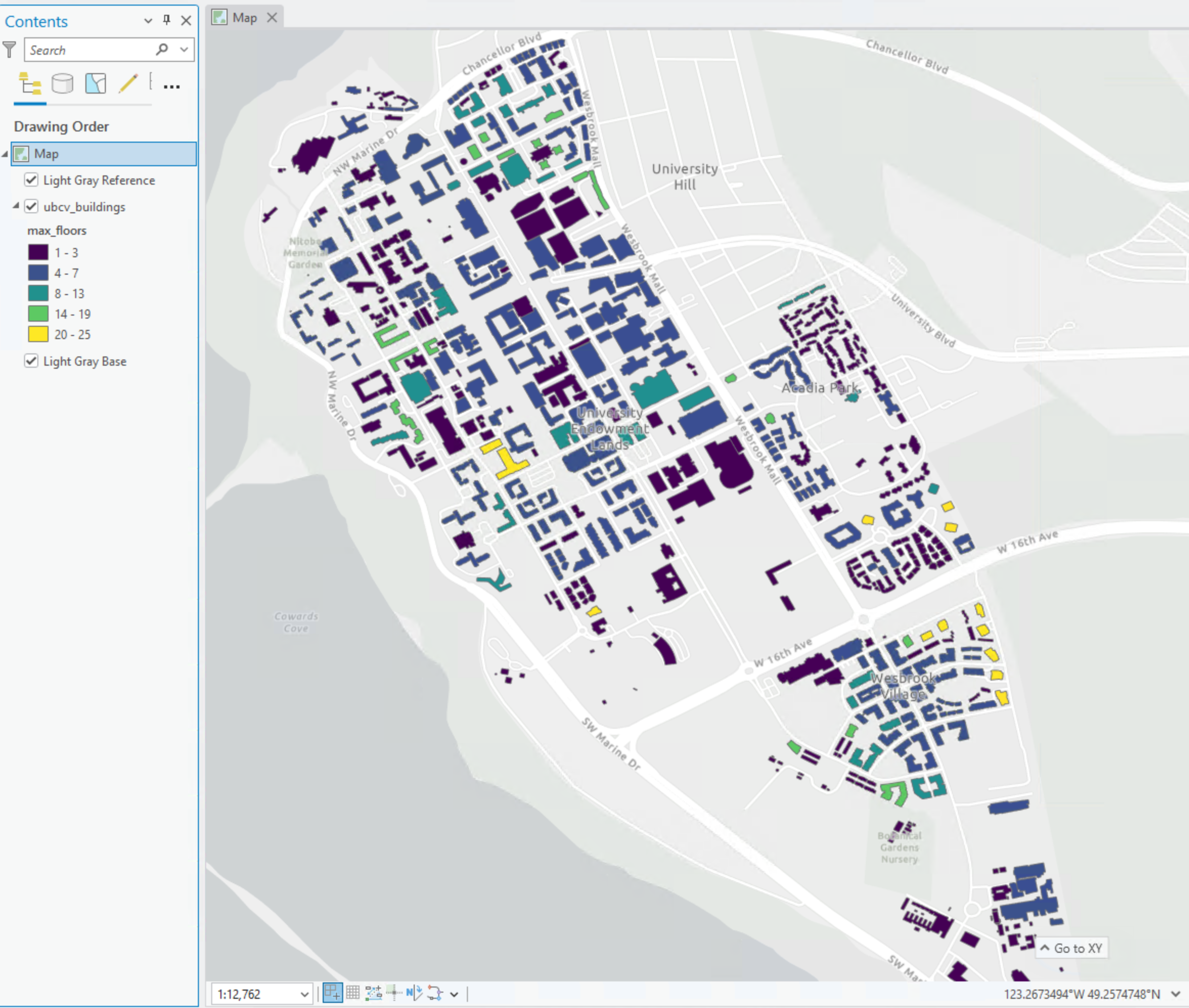The image size is (1189, 1008).
Task: Click the yellow 20 - 25 swatch
Action: (x=38, y=335)
